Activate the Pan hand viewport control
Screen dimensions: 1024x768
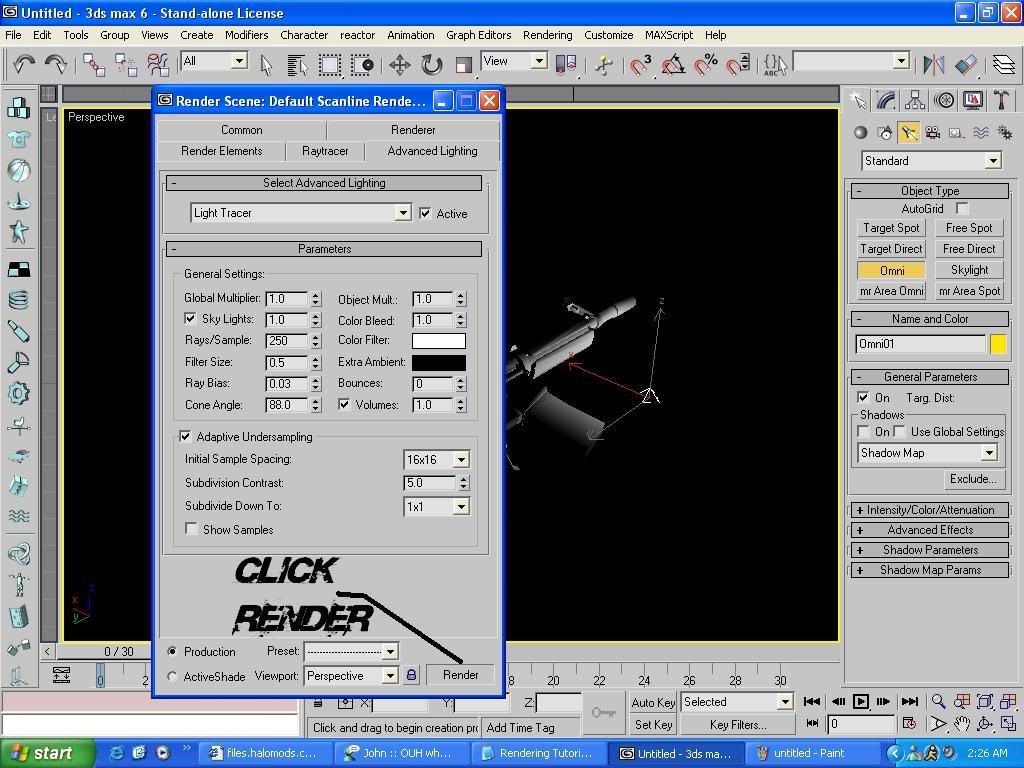[961, 724]
